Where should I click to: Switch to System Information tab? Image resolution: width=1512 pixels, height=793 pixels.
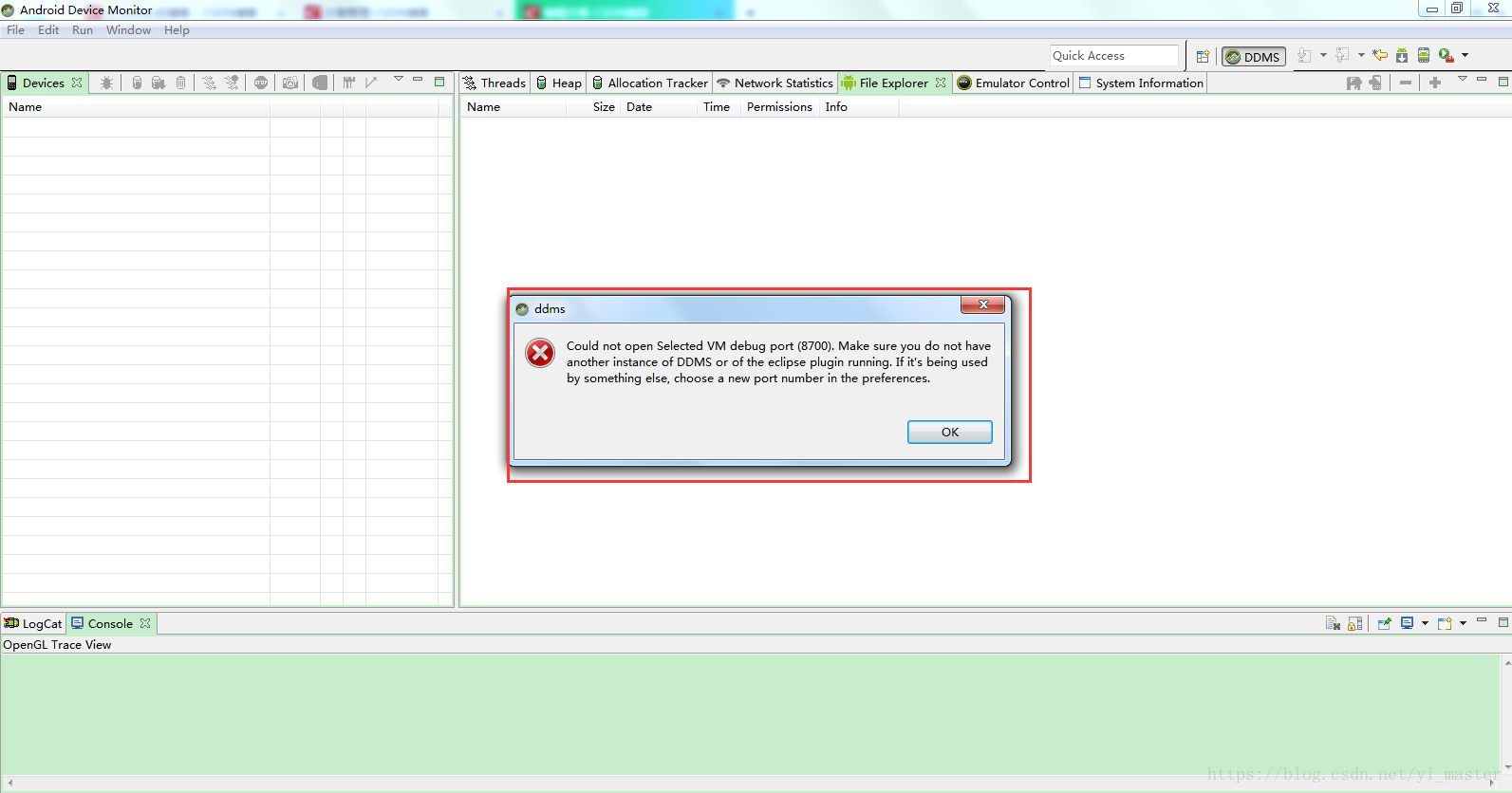1142,83
